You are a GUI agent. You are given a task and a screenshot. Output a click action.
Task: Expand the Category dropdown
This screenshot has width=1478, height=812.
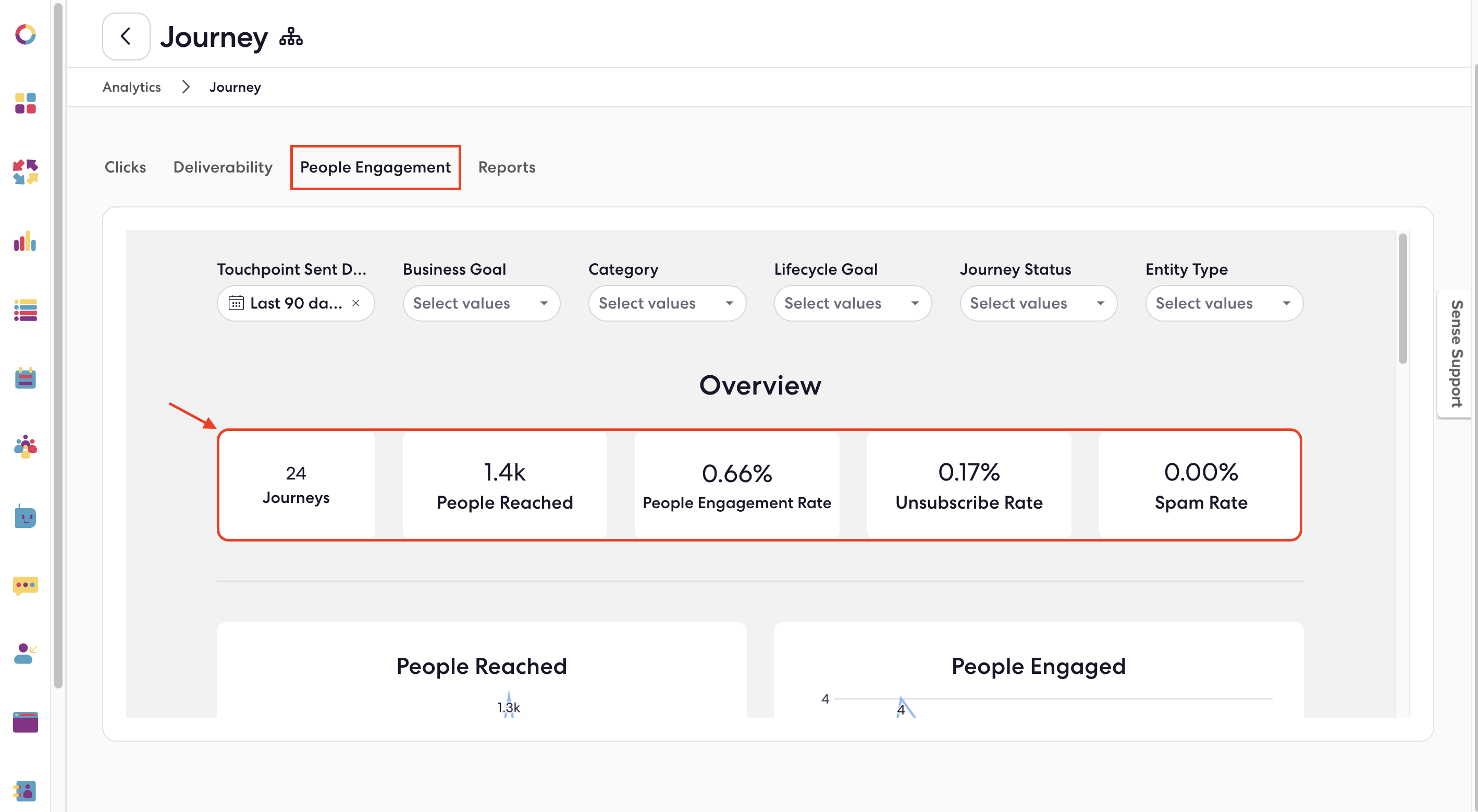667,303
